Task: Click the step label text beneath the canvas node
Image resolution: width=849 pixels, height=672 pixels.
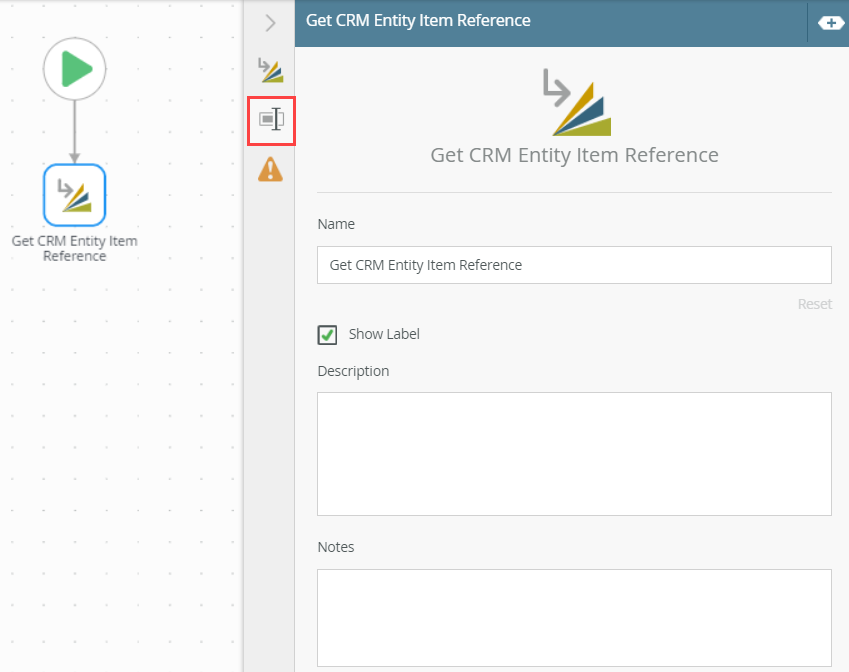Action: pyautogui.click(x=75, y=248)
